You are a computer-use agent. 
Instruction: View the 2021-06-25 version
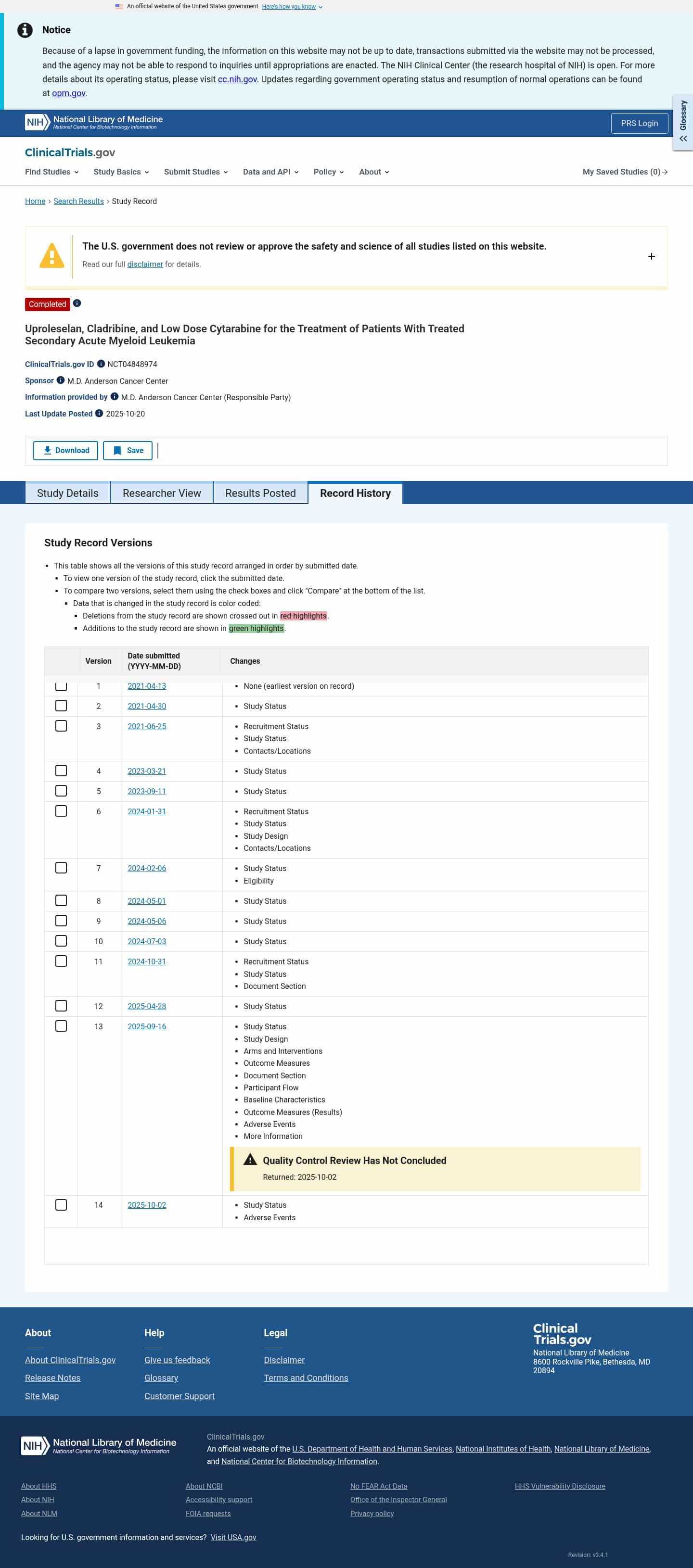147,726
